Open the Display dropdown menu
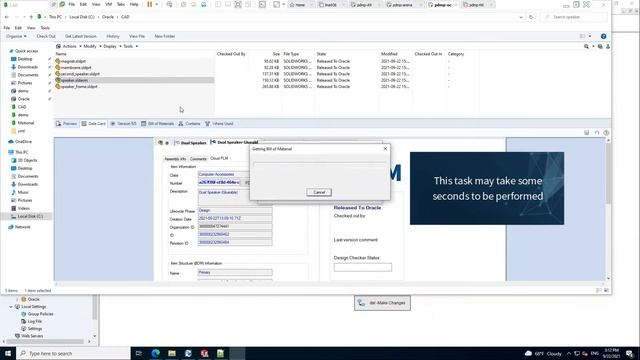Screen dimensions: 640x360 click(x=112, y=47)
